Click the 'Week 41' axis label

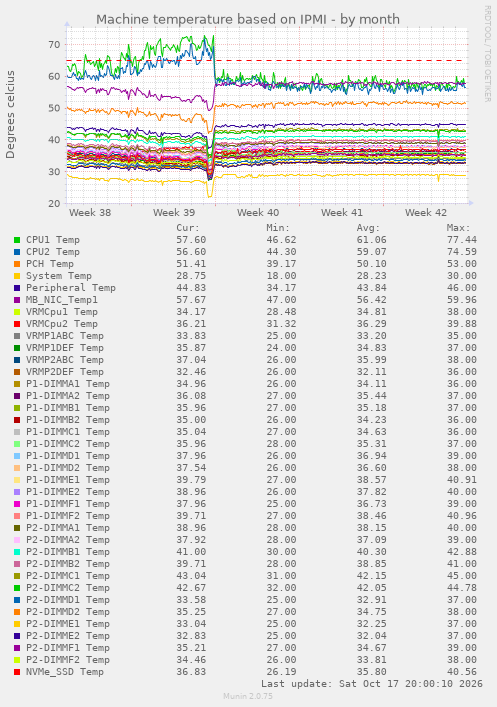point(342,212)
